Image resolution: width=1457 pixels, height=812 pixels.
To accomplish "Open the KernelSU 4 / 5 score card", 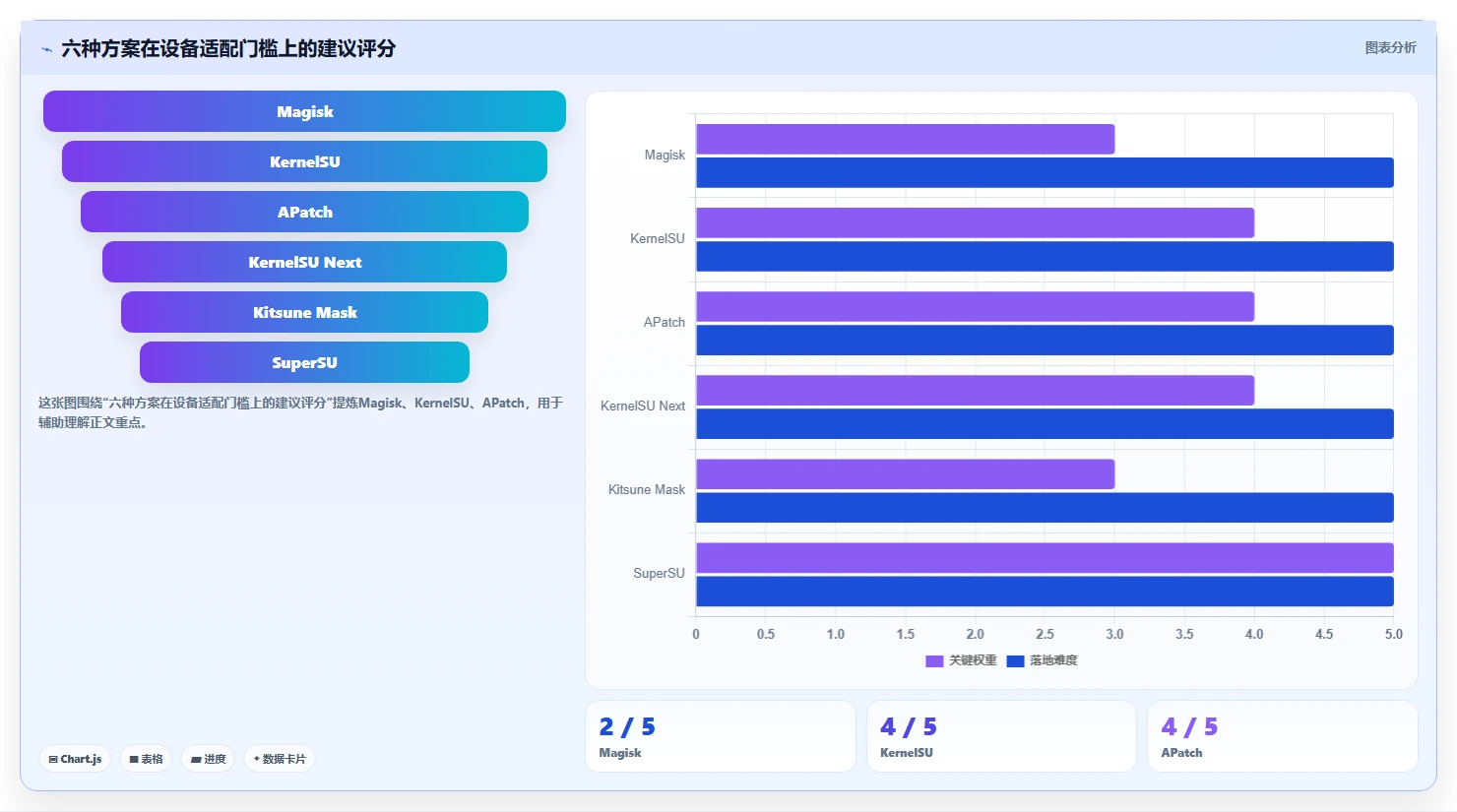I will point(1001,736).
